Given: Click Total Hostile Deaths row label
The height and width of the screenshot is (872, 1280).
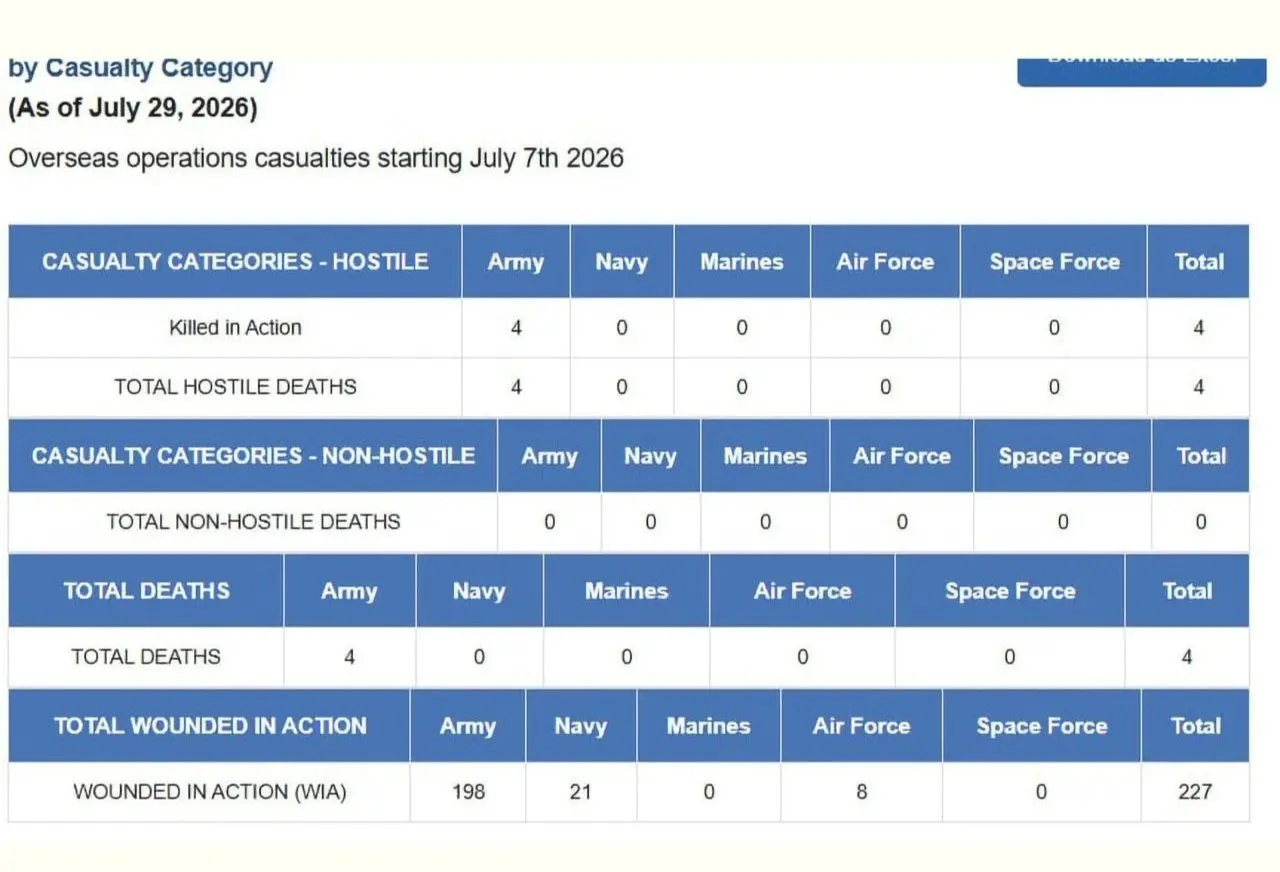Looking at the screenshot, I should pyautogui.click(x=235, y=387).
